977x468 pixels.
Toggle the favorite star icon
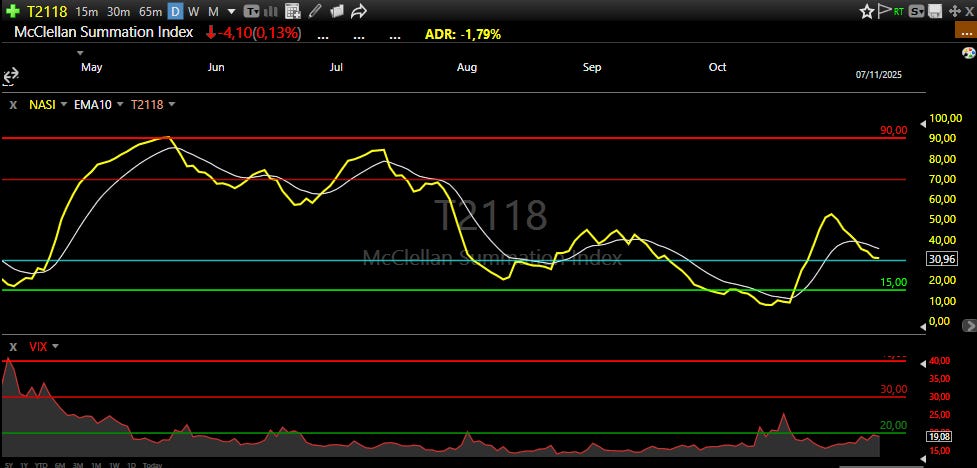867,11
